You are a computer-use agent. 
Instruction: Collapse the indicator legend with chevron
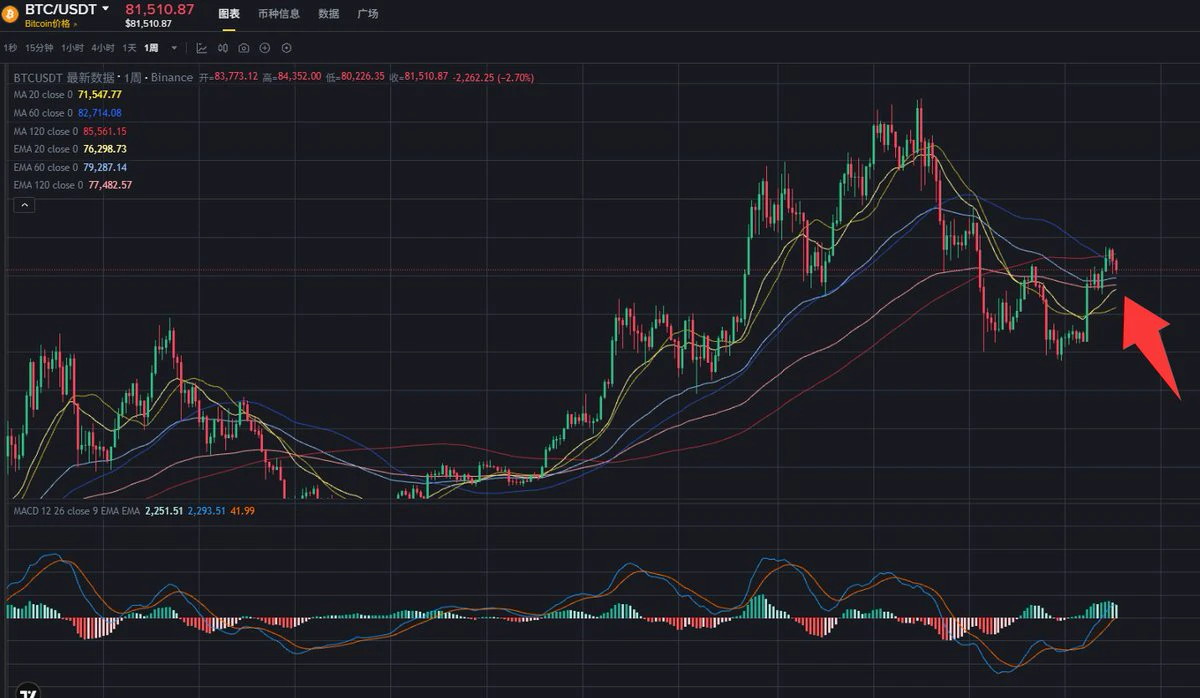tap(25, 205)
